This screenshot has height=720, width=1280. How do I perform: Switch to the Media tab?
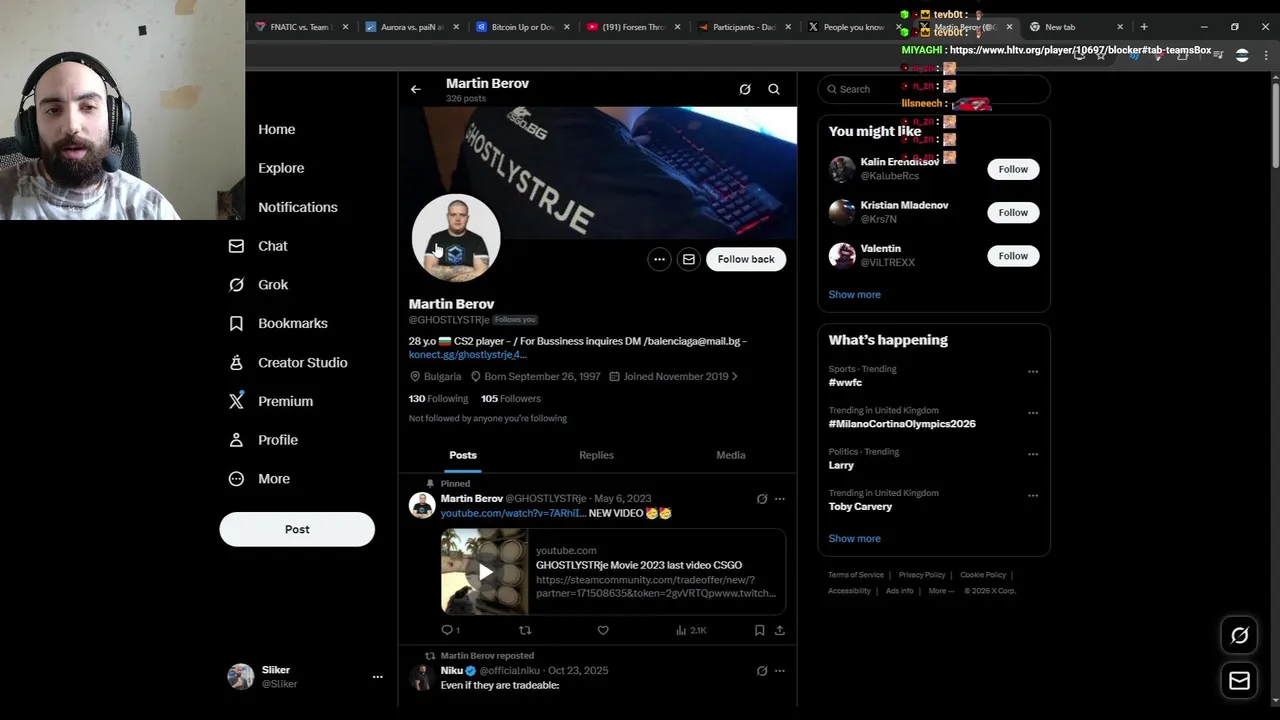pyautogui.click(x=731, y=455)
